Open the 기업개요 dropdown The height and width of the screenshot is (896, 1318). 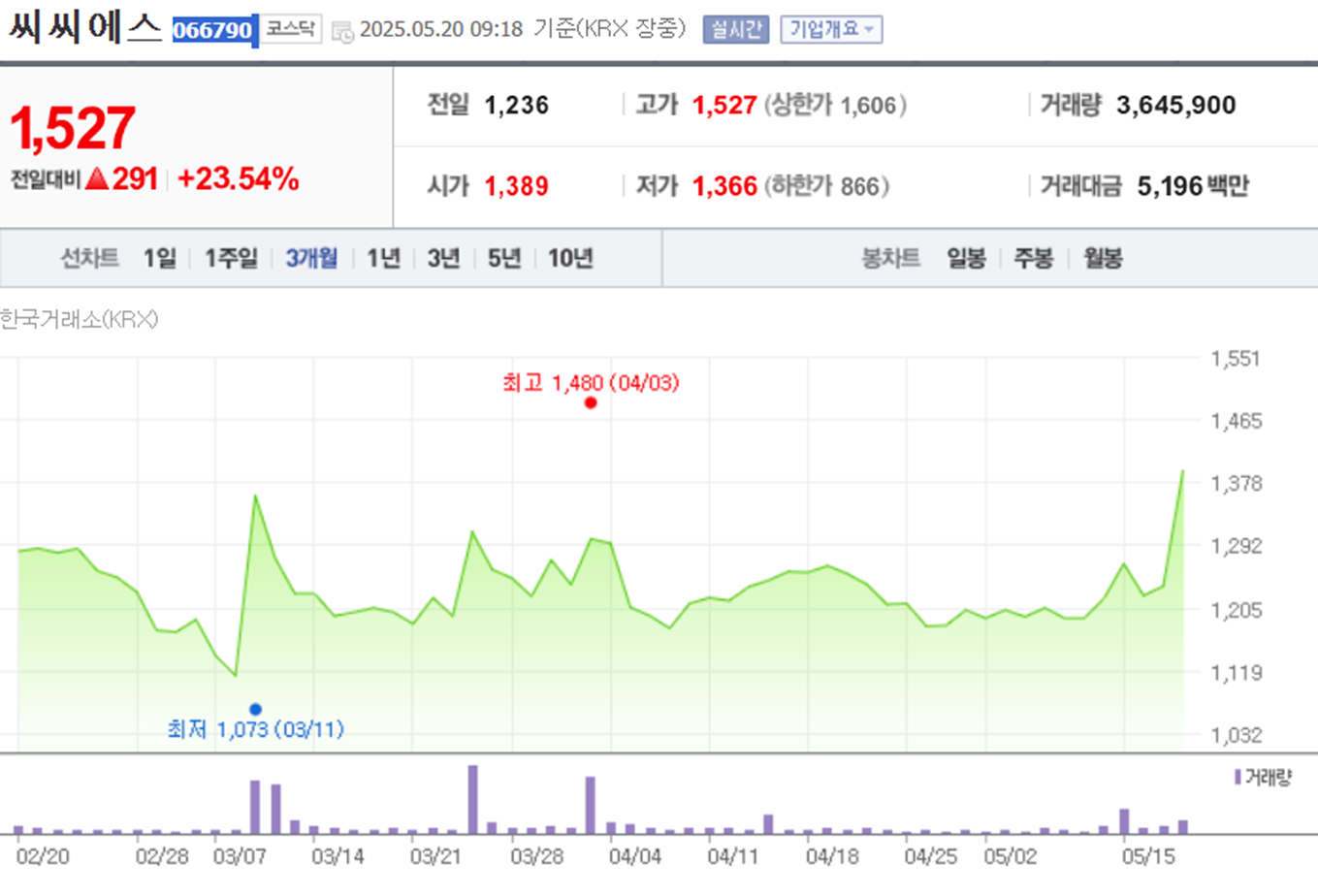[x=831, y=29]
